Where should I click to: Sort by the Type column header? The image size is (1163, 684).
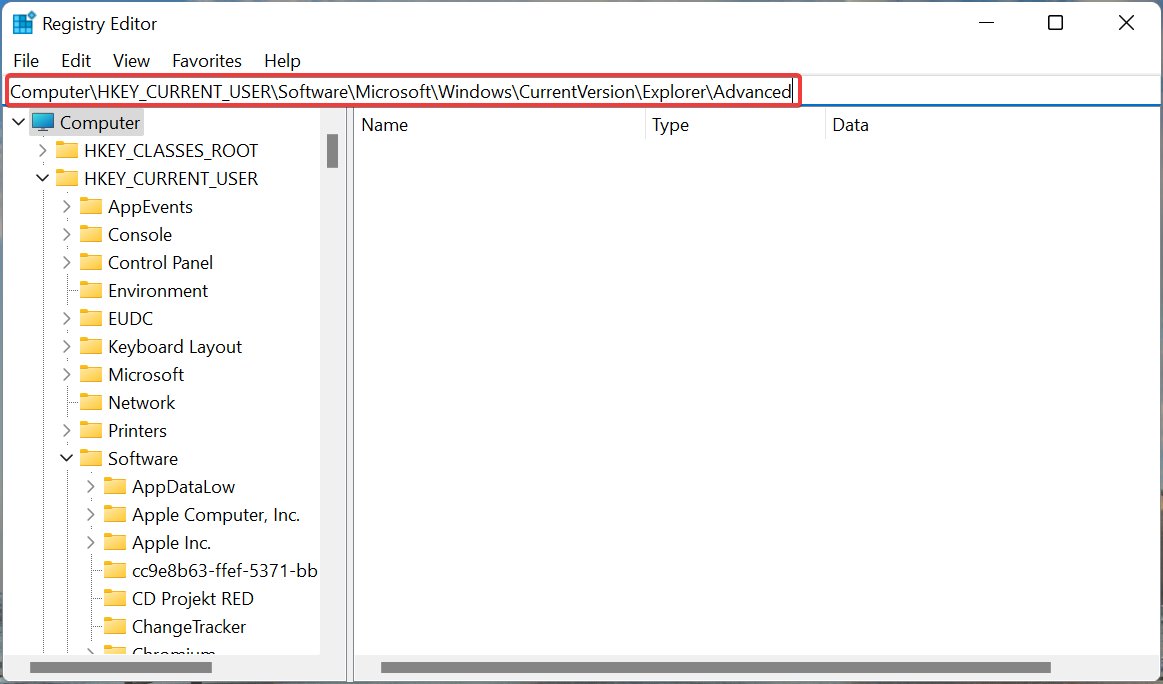click(x=736, y=125)
